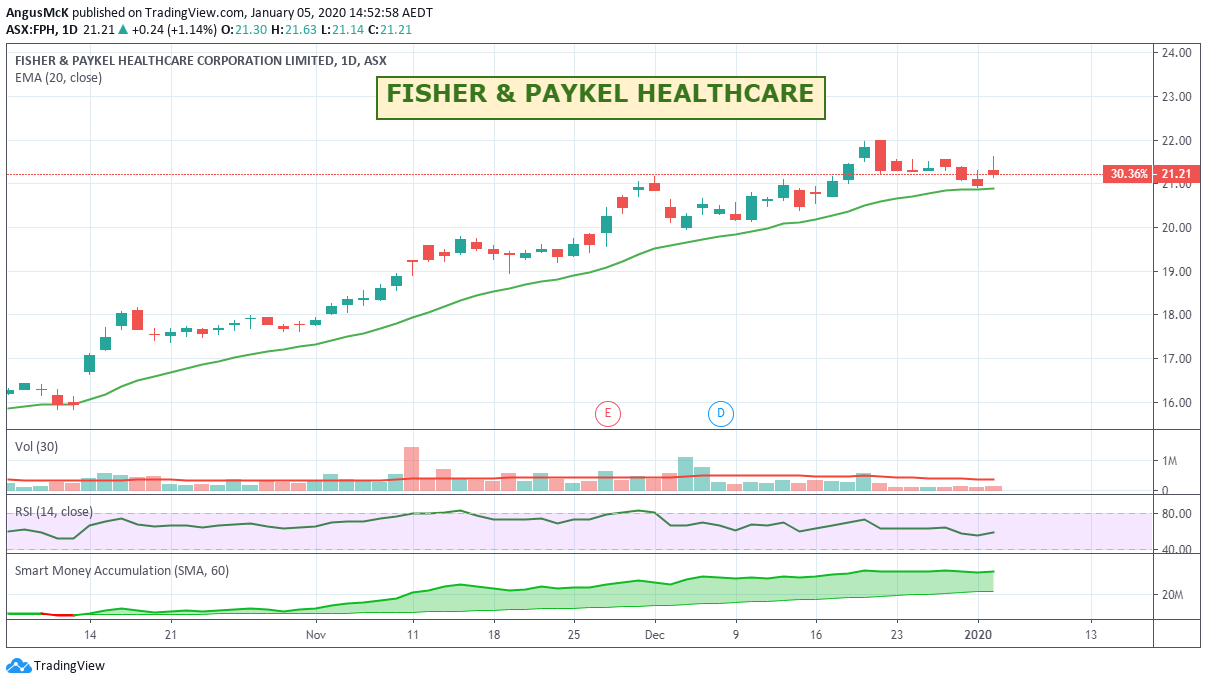Select the FISHER & PAYKEL HEALTHCARE title box

coord(600,97)
